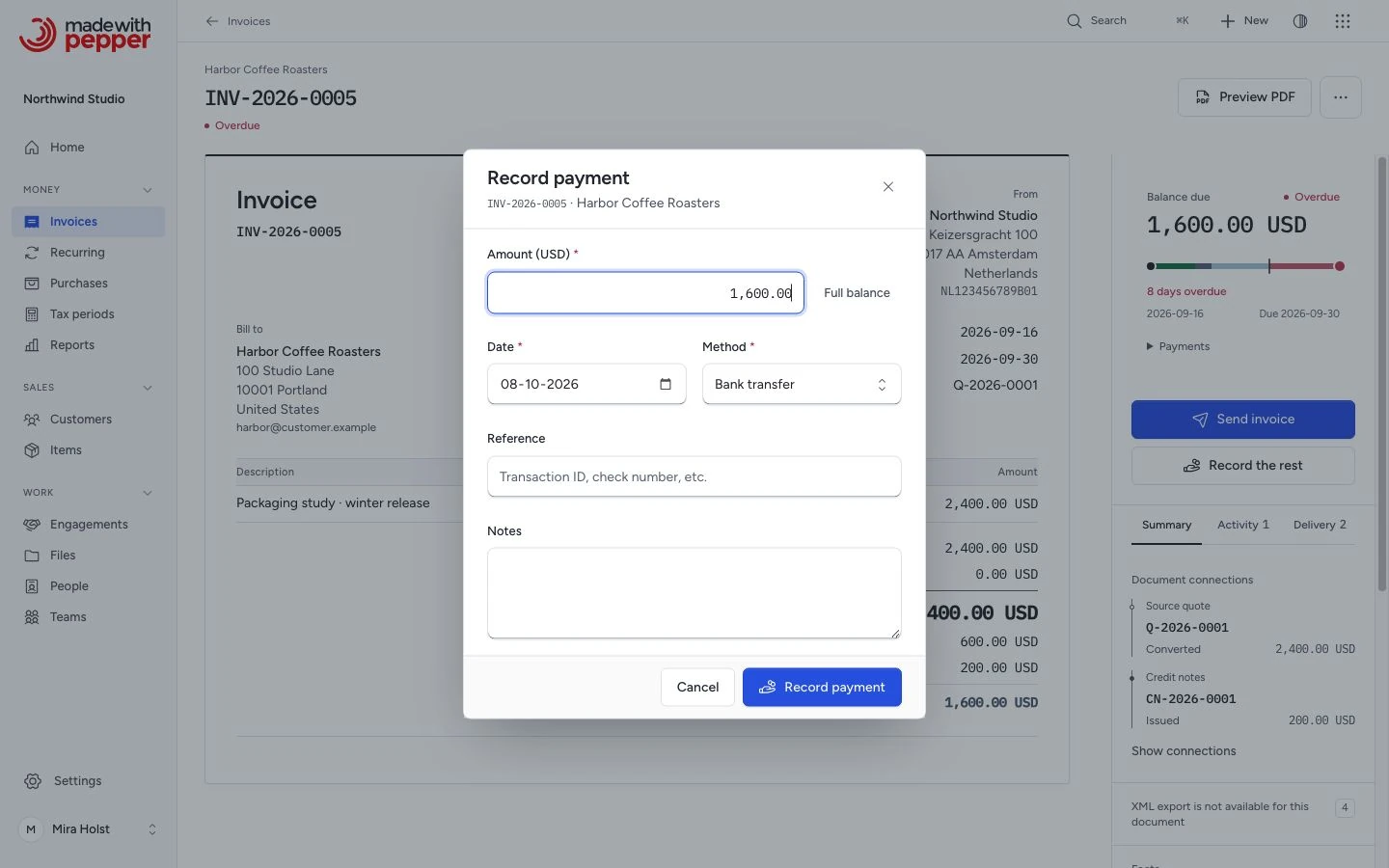
Task: Click the Send invoice button
Action: tap(1242, 420)
